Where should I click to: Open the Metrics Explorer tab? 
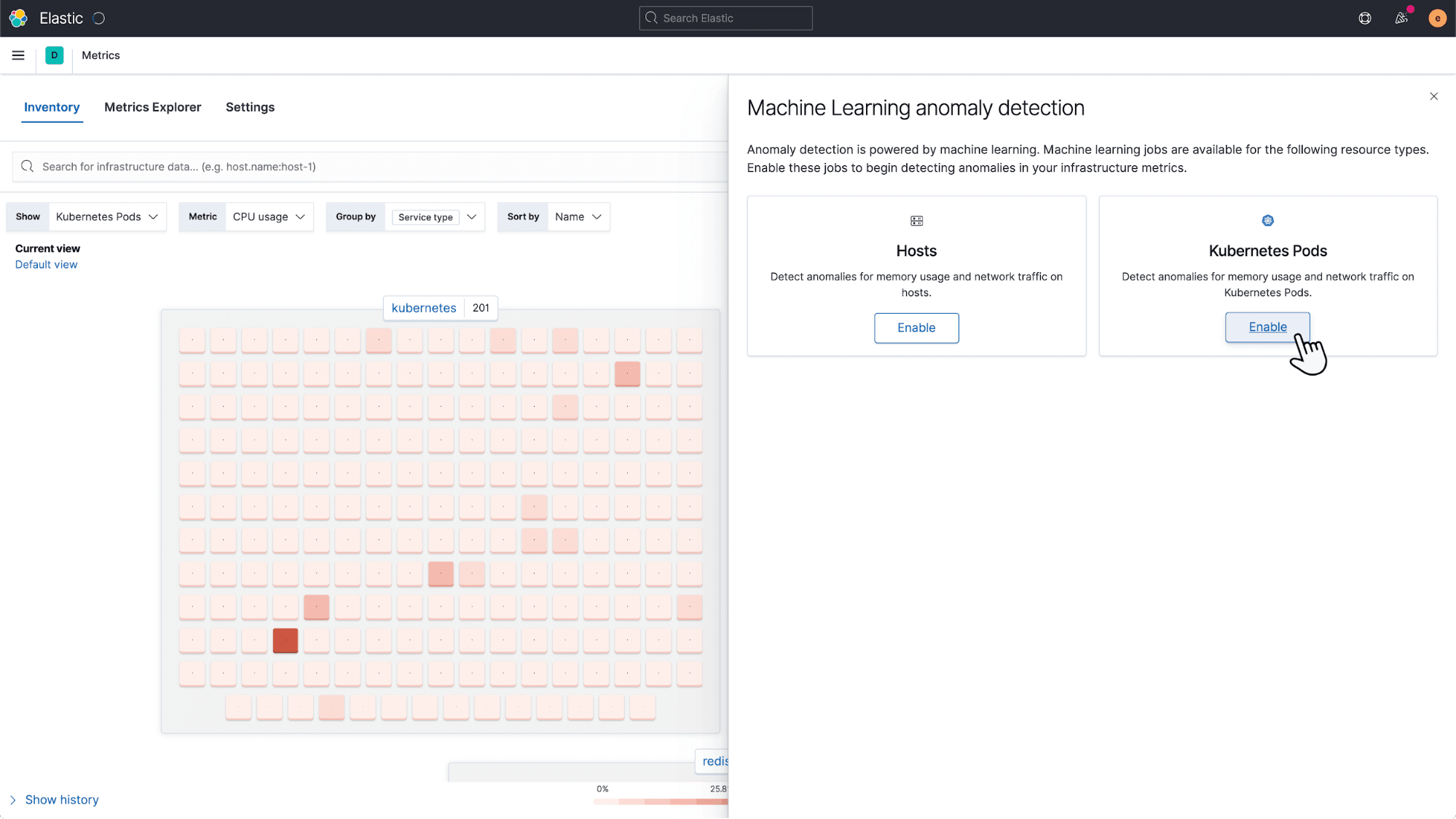point(153,107)
